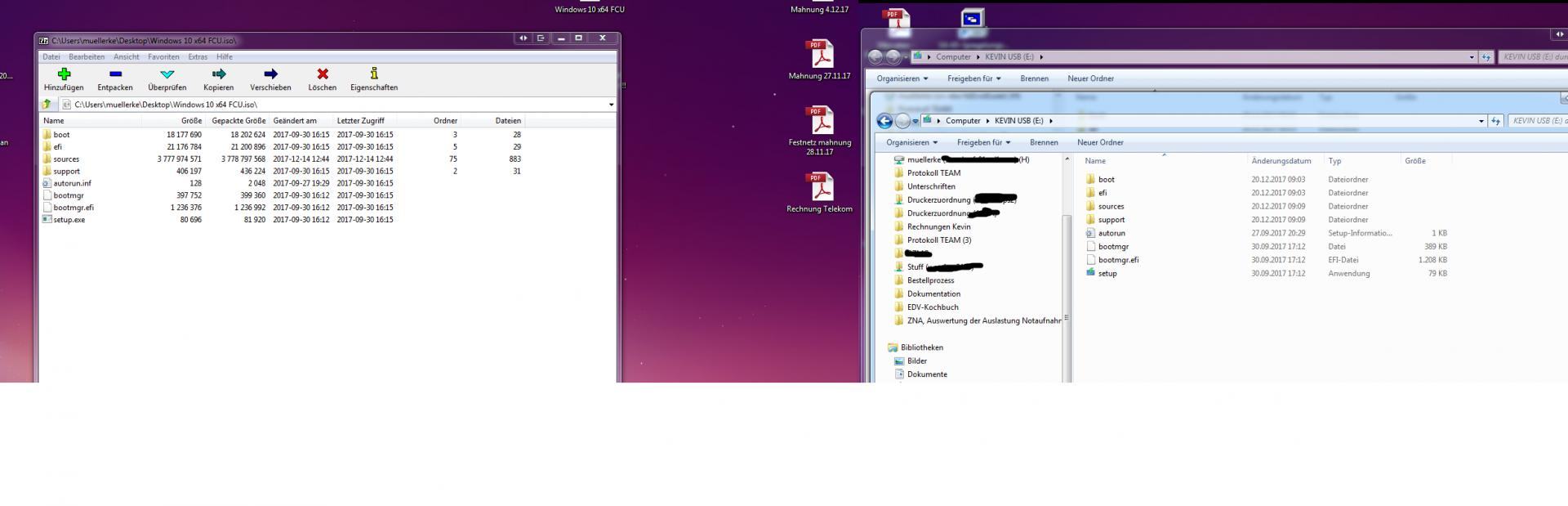Click the back arrow in front Explorer window
1568x506 pixels.
(x=884, y=121)
